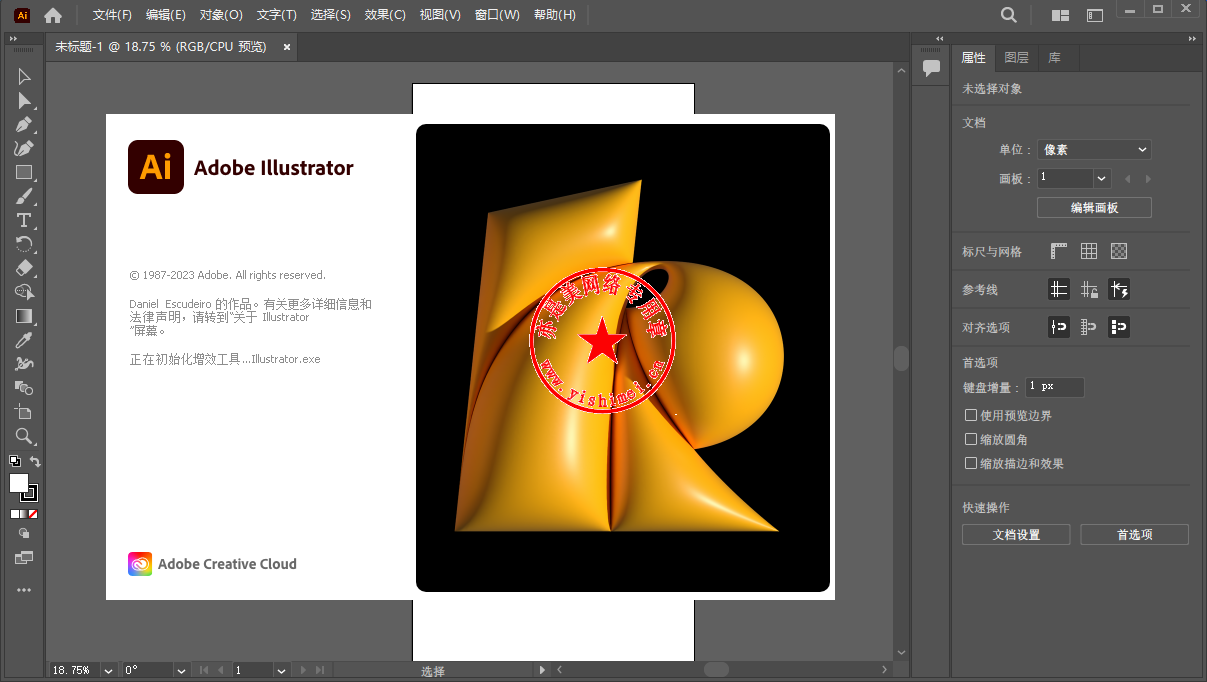
Task: Select the Zoom tool in toolbar
Action: pyautogui.click(x=24, y=436)
